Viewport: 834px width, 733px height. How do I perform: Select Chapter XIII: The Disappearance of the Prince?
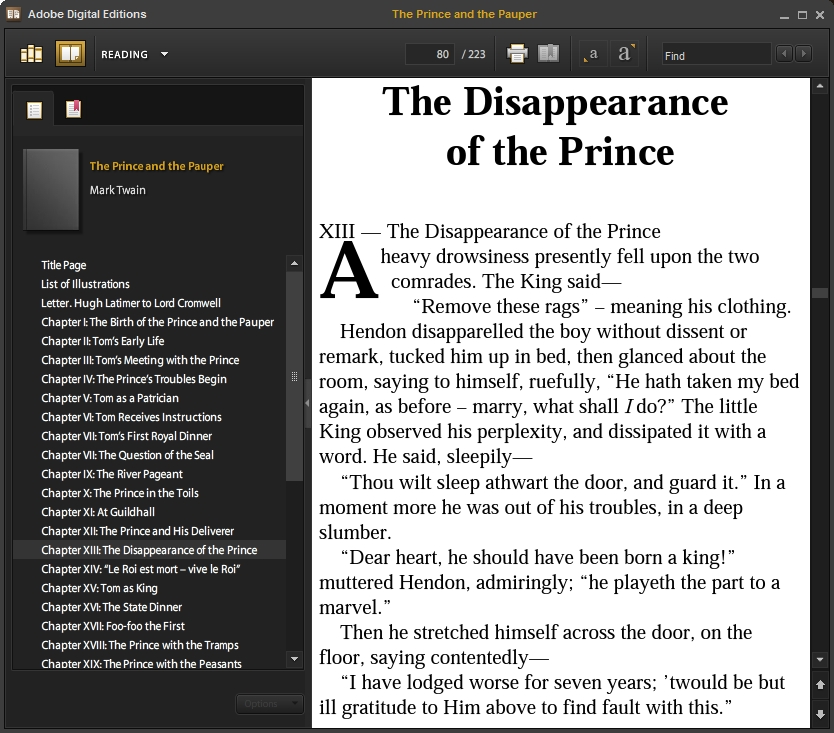pos(149,550)
